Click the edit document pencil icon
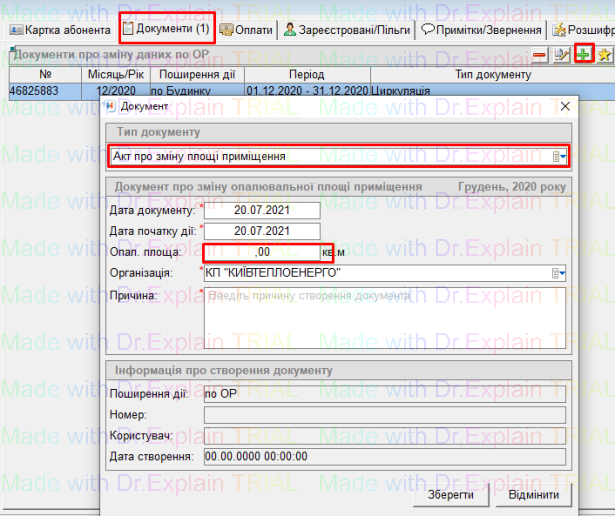Viewport: 615px width, 516px height. (x=561, y=53)
